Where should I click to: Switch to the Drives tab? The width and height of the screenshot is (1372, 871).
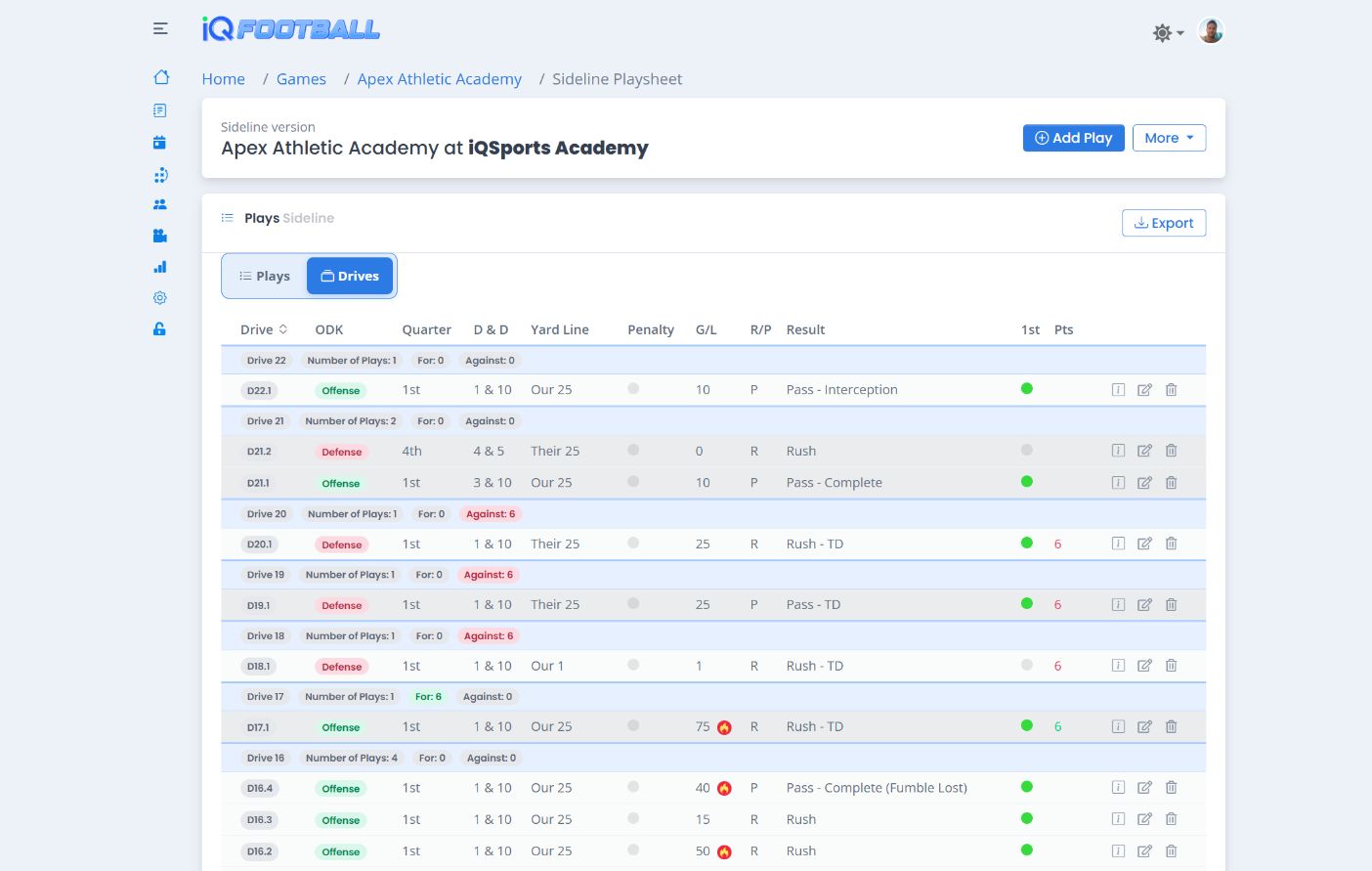point(350,276)
